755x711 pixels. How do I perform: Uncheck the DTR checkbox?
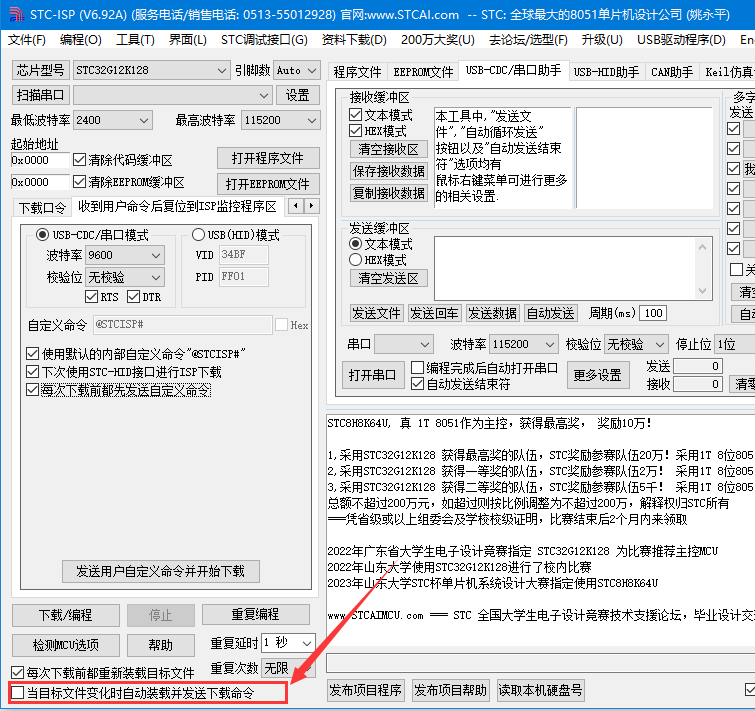click(x=133, y=297)
